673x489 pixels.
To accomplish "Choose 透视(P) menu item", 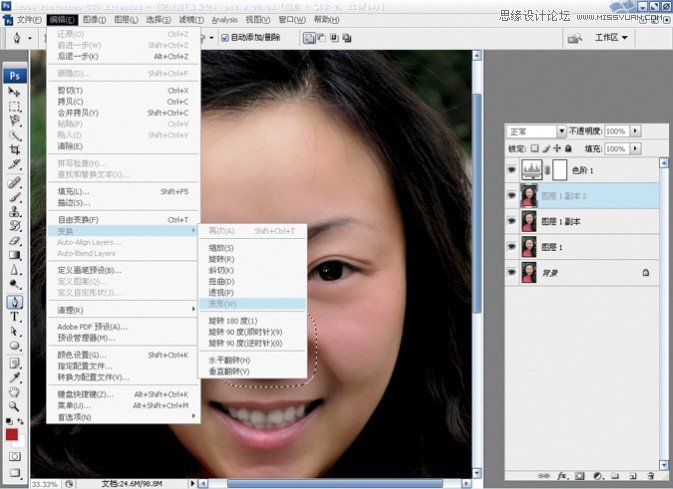I will pyautogui.click(x=252, y=292).
